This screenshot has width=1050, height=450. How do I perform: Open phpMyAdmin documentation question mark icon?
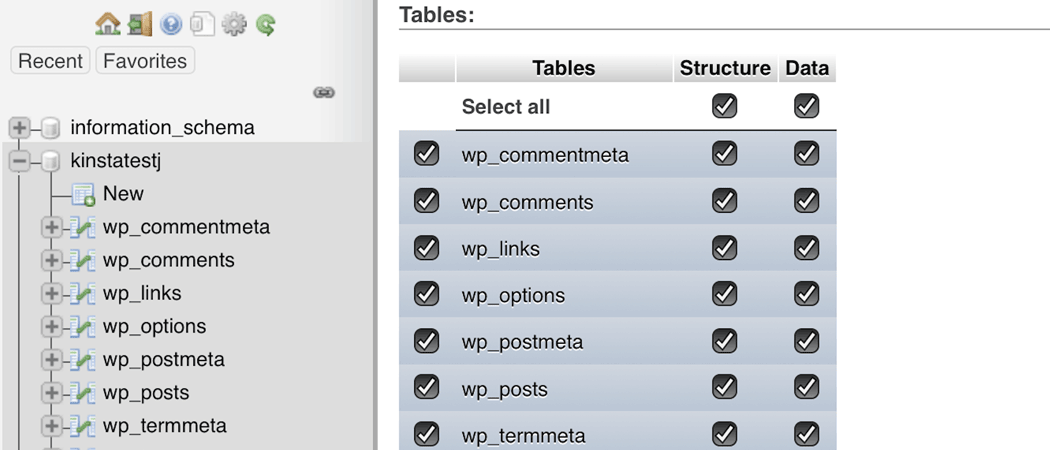[171, 23]
